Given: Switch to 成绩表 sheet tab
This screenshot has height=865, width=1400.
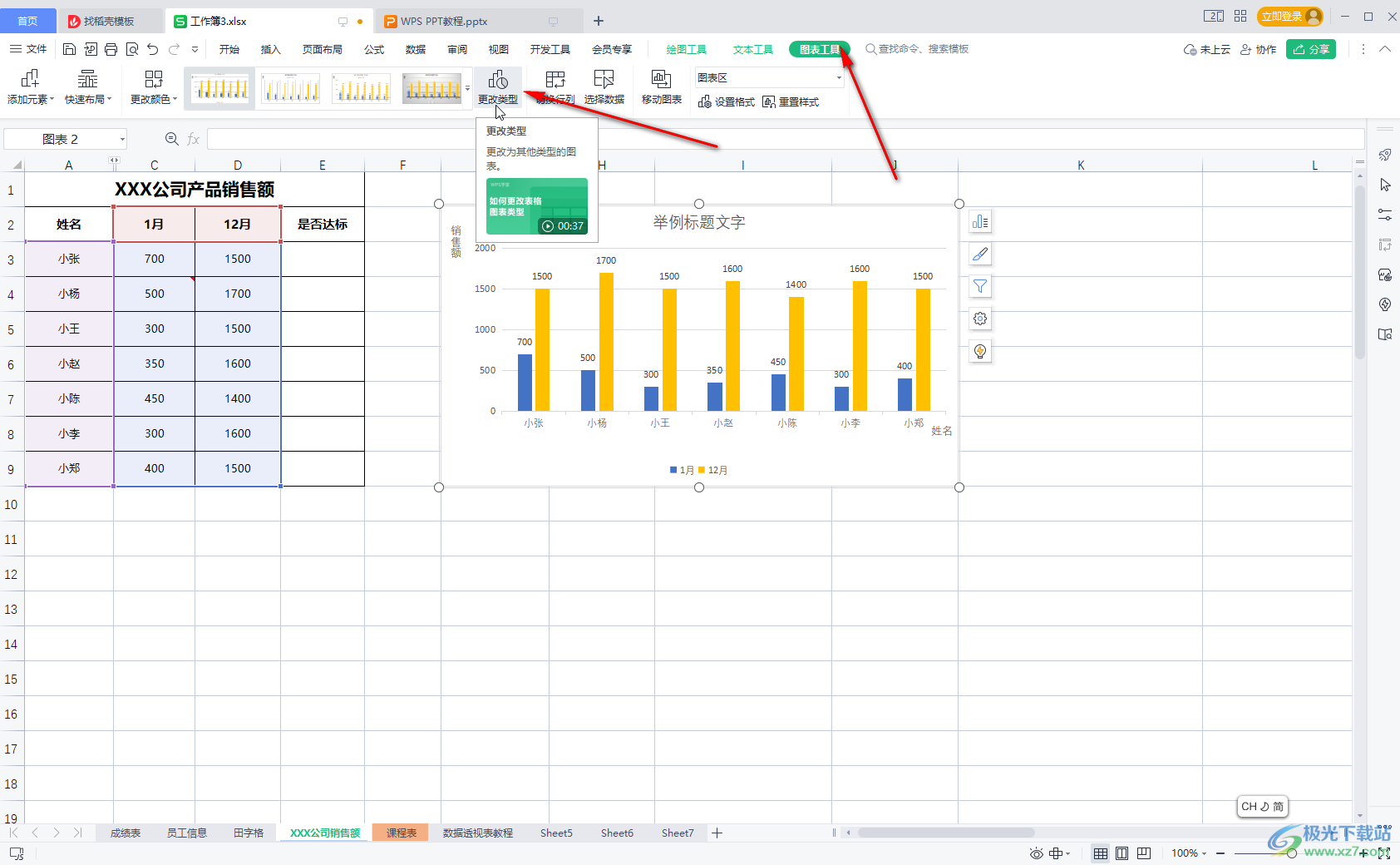Looking at the screenshot, I should pos(126,833).
